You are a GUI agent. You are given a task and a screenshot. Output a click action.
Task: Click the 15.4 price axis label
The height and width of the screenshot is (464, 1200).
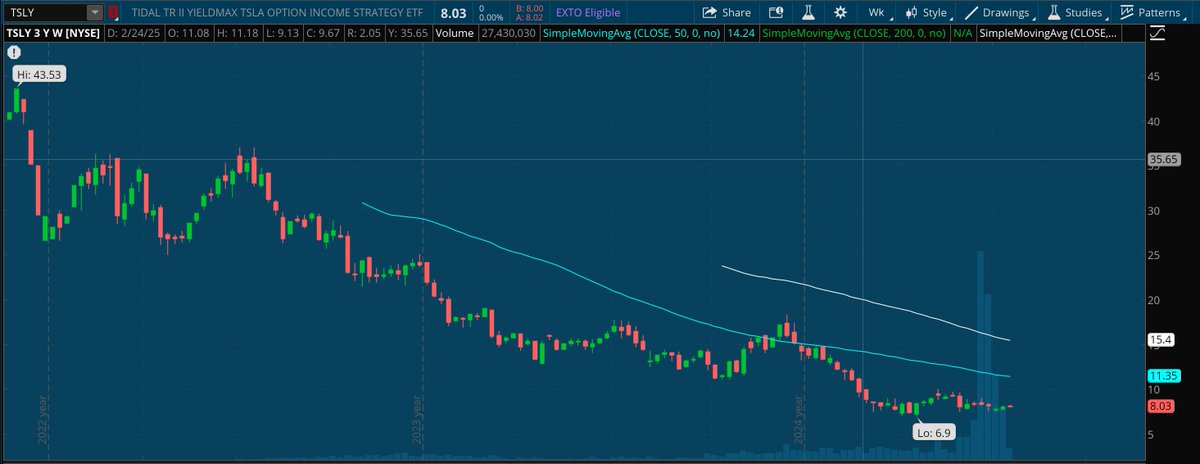(1160, 340)
